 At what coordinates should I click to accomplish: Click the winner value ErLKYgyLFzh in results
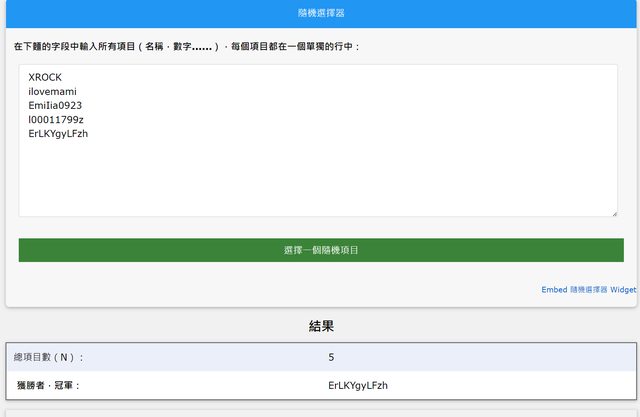coord(357,385)
